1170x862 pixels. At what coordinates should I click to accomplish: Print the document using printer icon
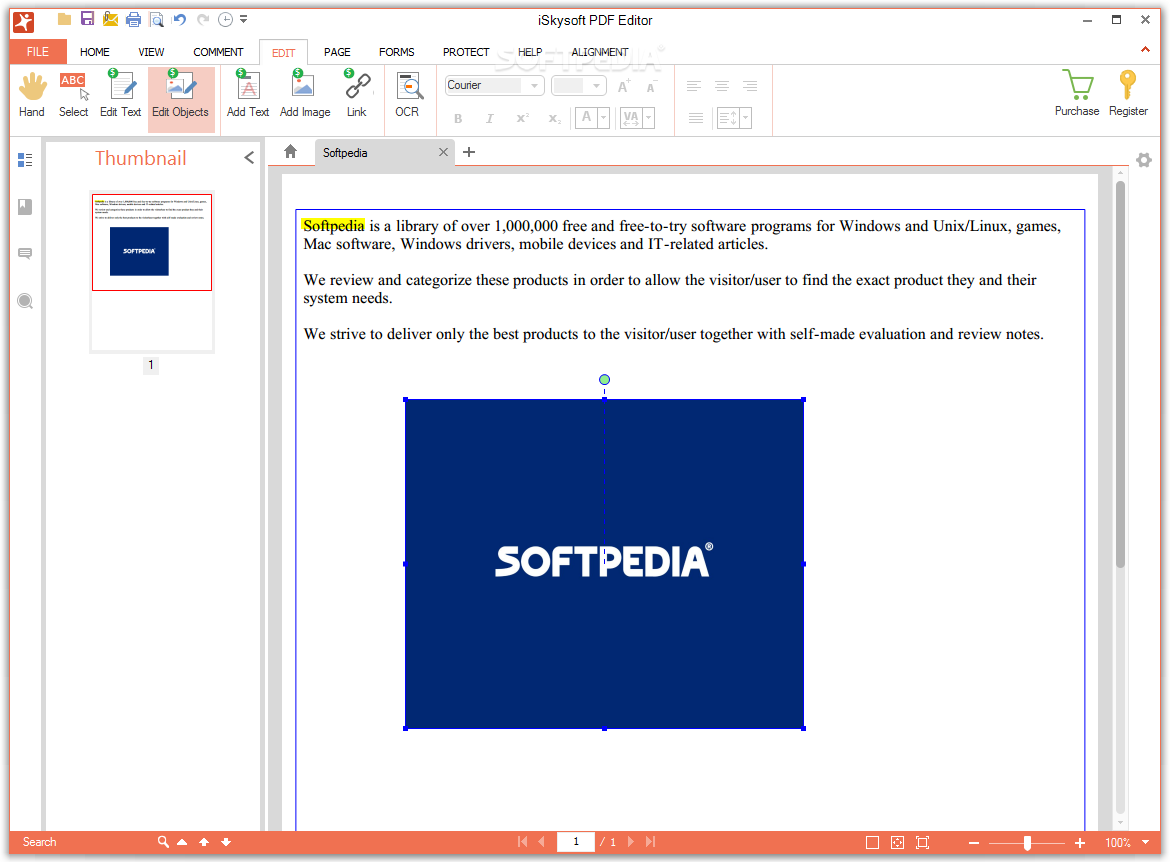(x=134, y=19)
